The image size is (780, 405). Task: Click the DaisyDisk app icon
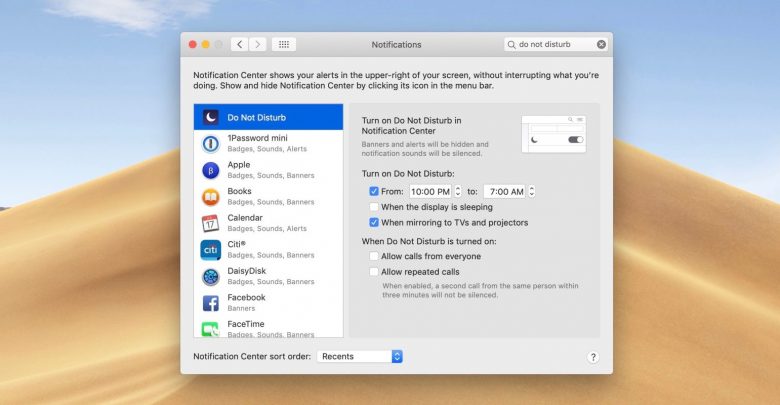pyautogui.click(x=211, y=277)
